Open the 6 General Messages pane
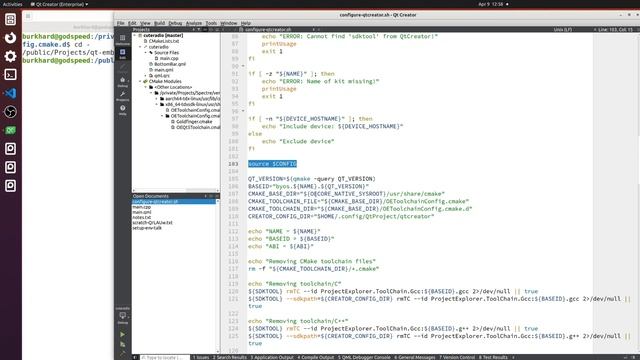 [415, 357]
